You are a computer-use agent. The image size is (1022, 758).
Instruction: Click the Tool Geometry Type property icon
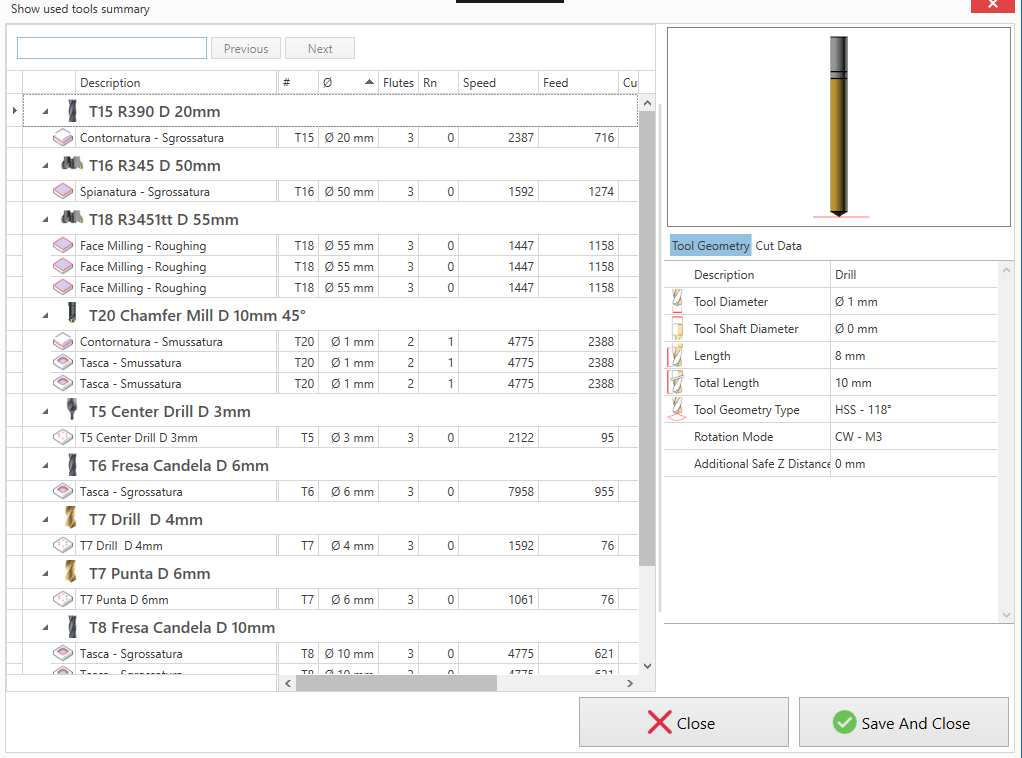click(677, 410)
